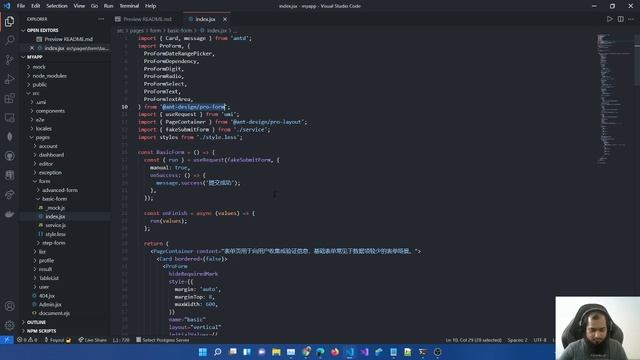Close index.jsx in Open Editors list
Image resolution: width=640 pixels, height=360 pixels.
point(32,48)
